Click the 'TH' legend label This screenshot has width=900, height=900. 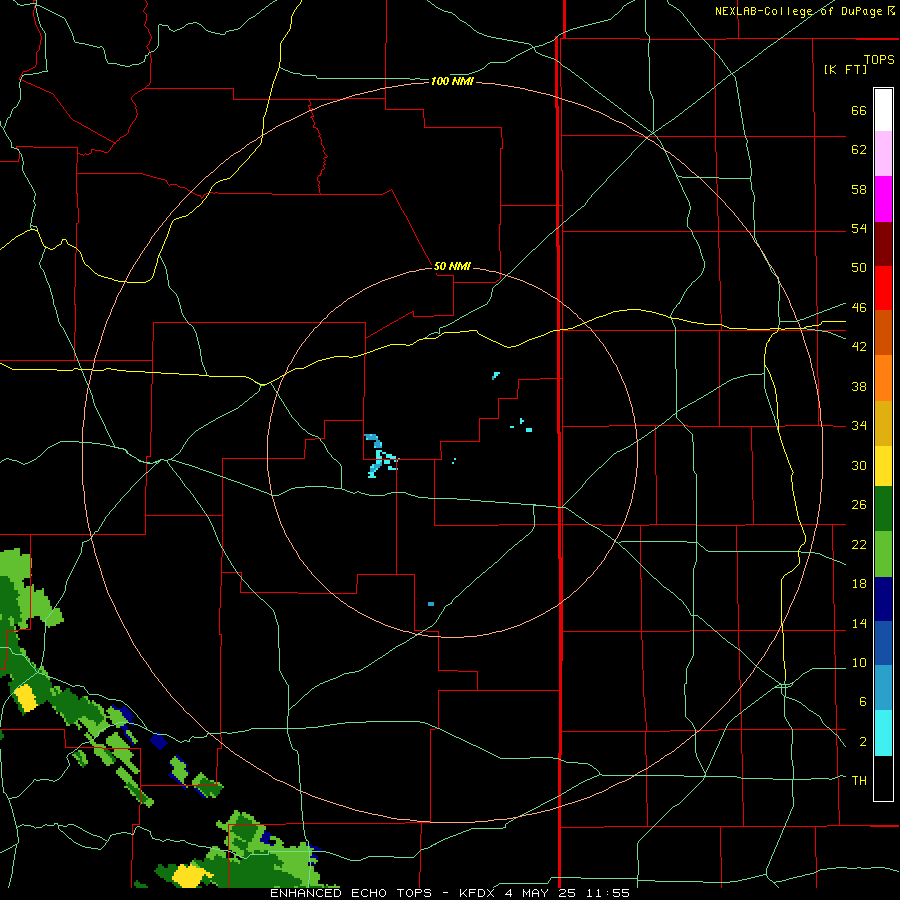tap(859, 780)
